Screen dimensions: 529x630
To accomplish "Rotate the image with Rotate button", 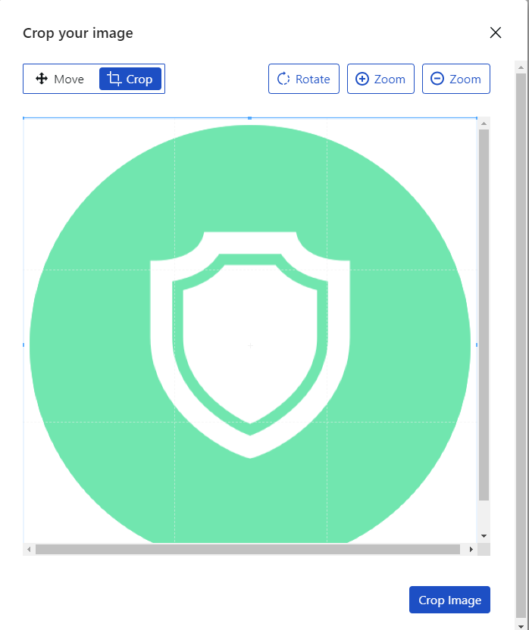I will pos(304,79).
